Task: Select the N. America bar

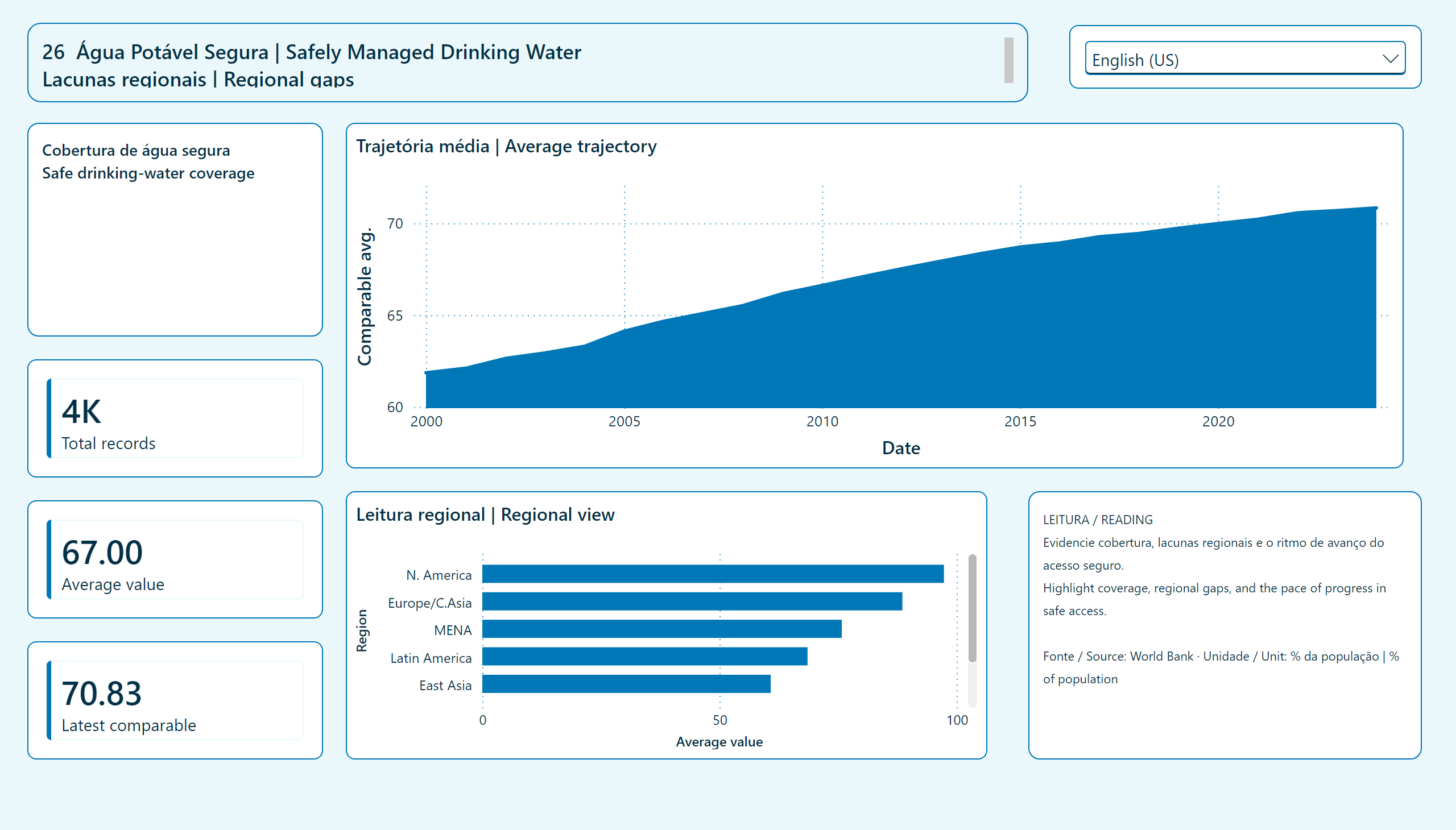Action: point(713,574)
